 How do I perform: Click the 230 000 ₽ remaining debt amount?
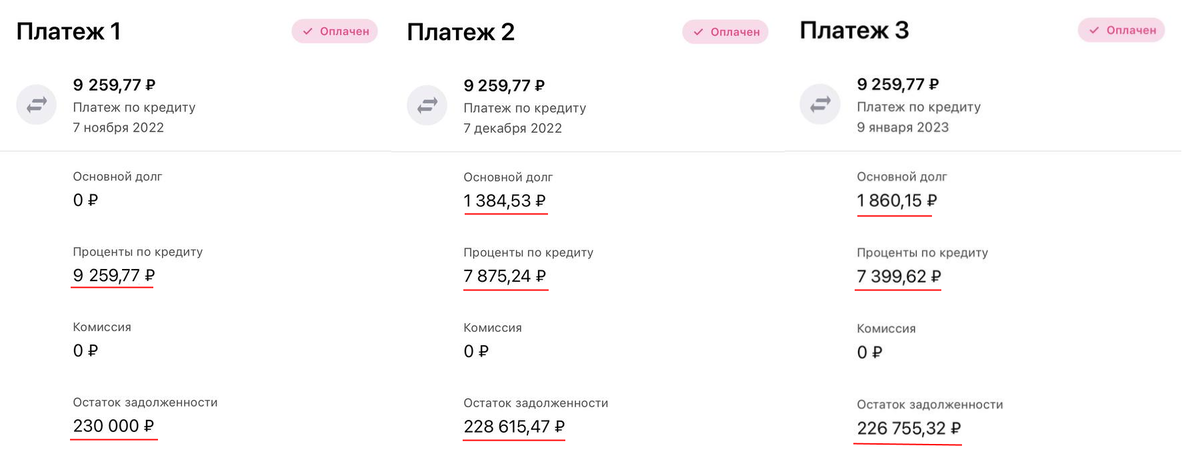tap(114, 427)
